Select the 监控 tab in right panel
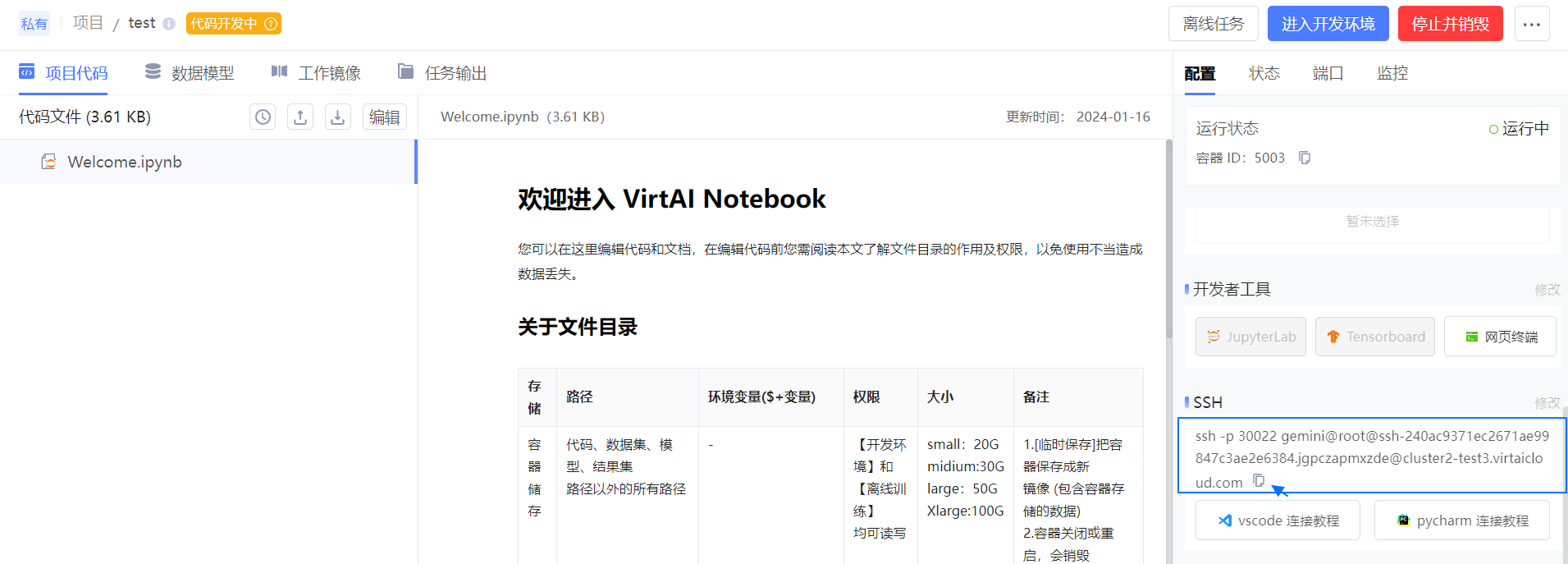Screen dimensions: 1568x564 point(1392,73)
